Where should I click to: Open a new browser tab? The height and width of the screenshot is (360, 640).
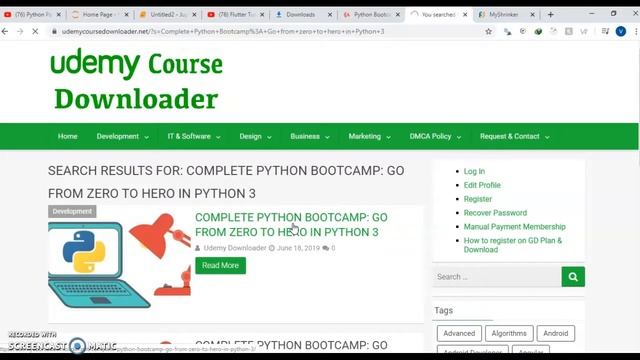coord(550,15)
